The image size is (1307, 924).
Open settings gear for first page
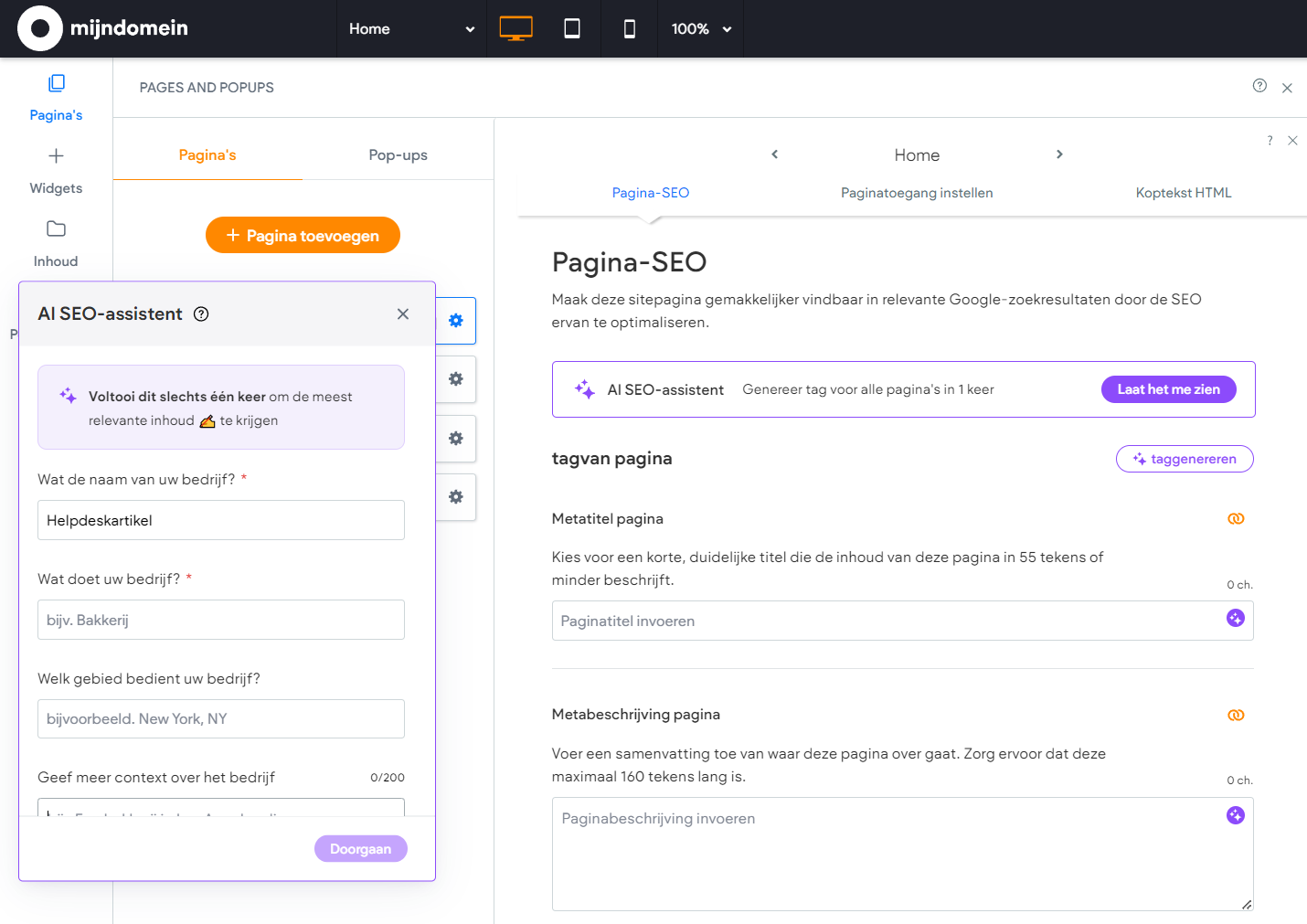(455, 321)
